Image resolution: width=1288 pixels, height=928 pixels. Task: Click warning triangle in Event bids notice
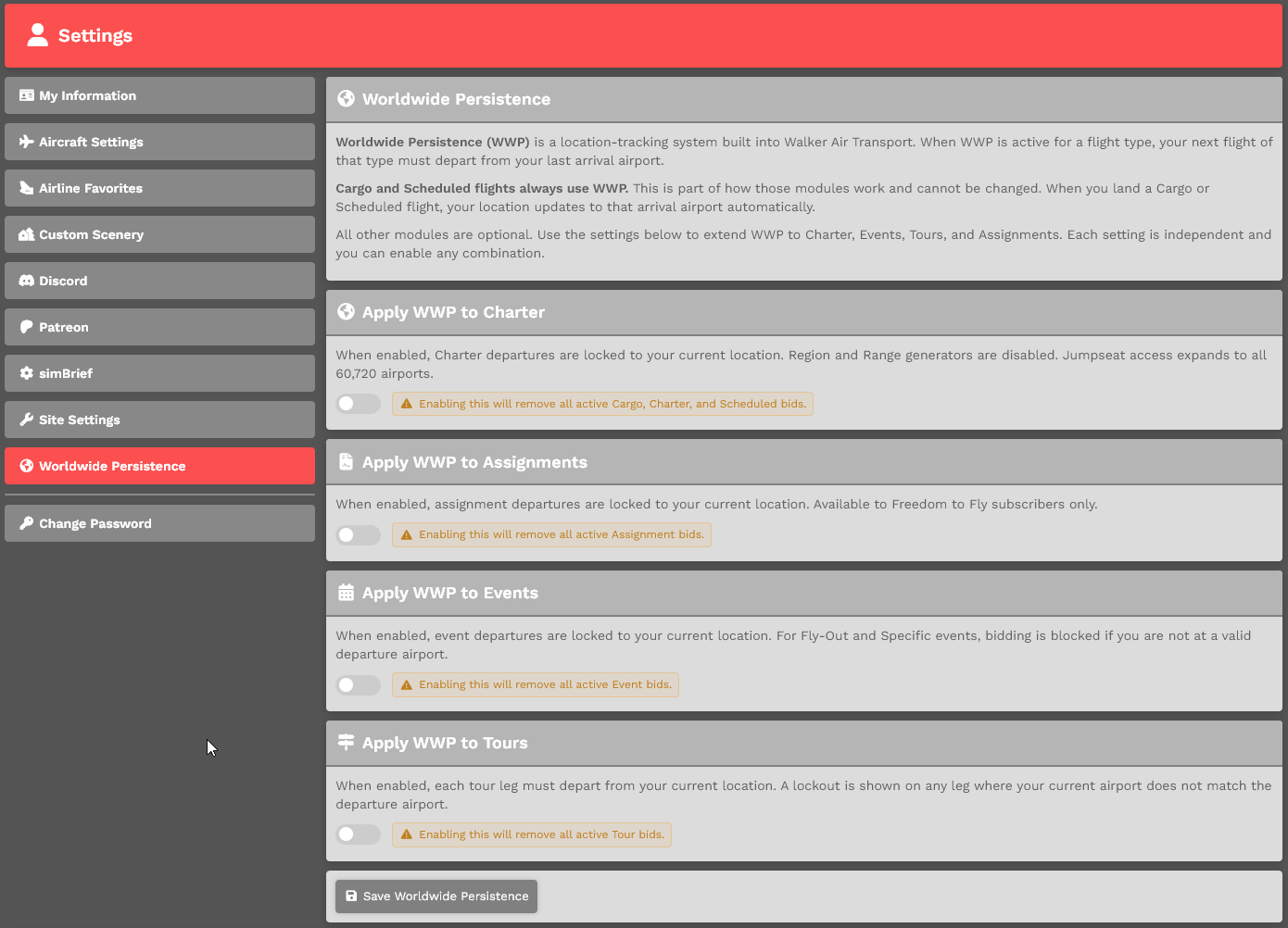pyautogui.click(x=406, y=684)
